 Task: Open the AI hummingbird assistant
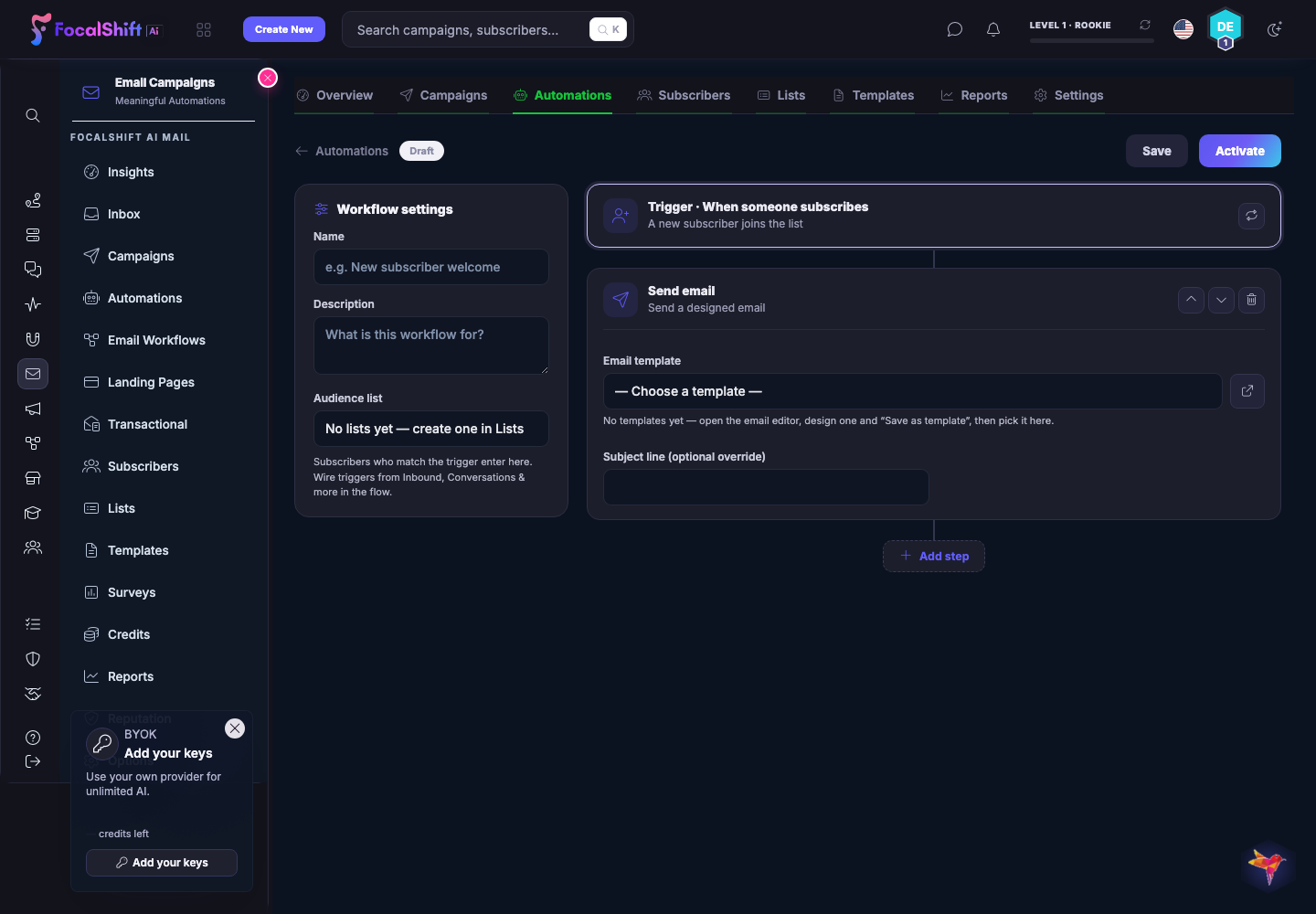pyautogui.click(x=1268, y=865)
